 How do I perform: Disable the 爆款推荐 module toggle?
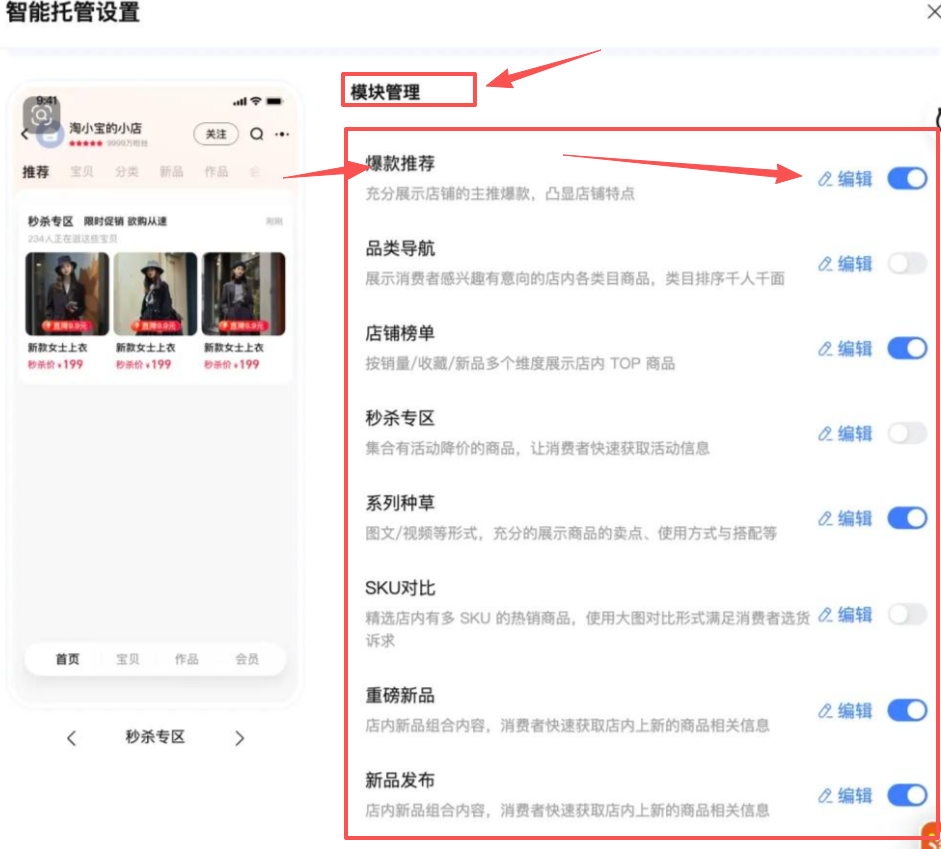[907, 178]
